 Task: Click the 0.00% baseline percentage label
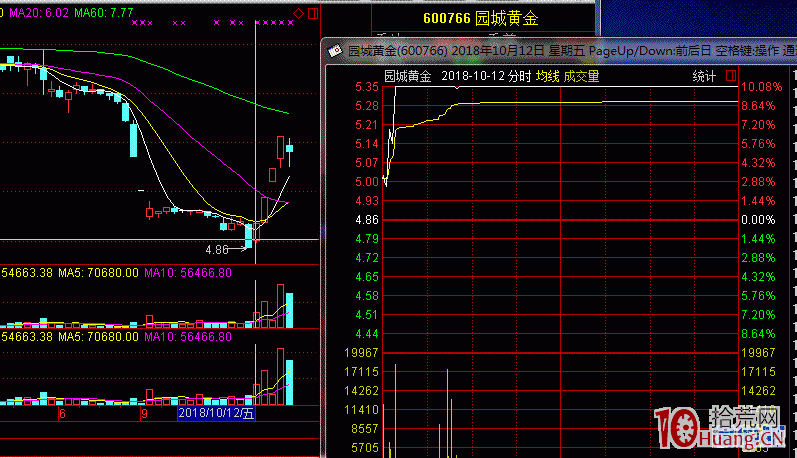pos(758,220)
